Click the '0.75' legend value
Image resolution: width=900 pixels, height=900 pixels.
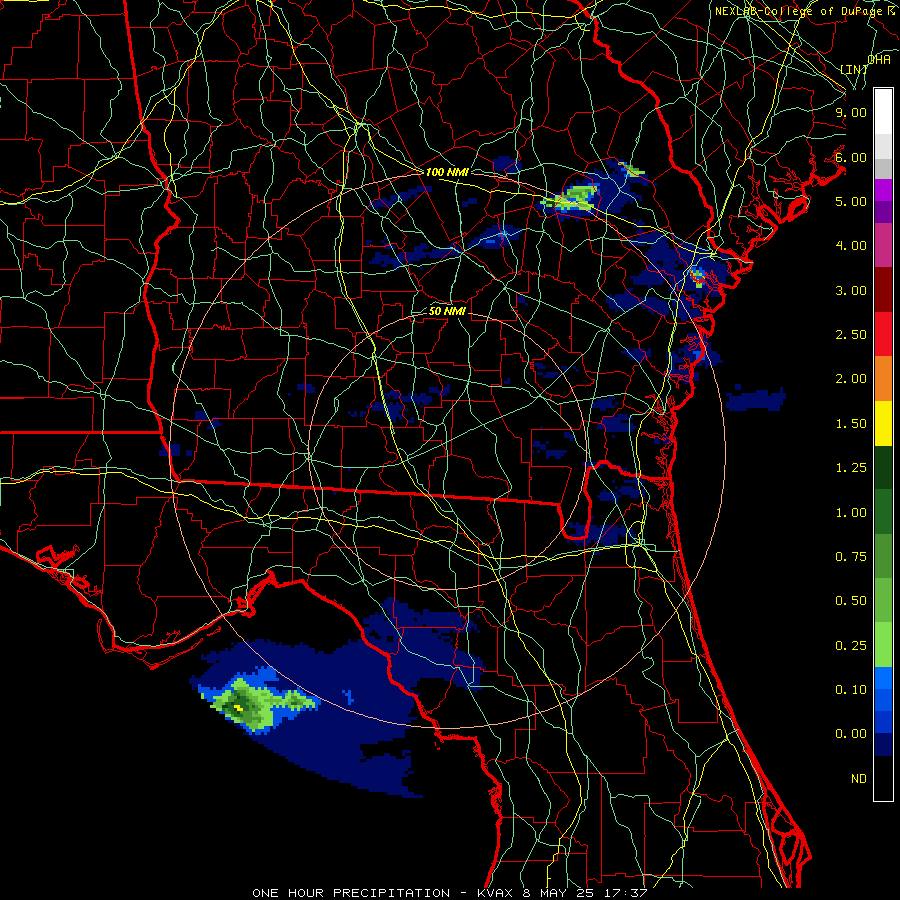(x=851, y=556)
